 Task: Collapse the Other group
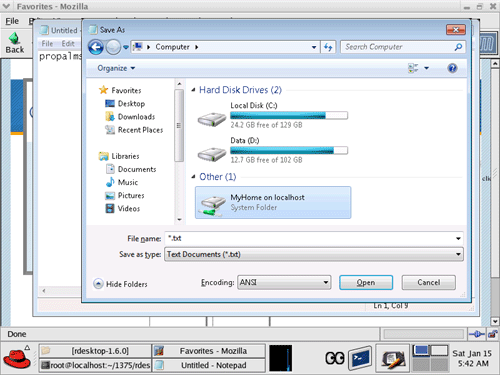[193, 177]
